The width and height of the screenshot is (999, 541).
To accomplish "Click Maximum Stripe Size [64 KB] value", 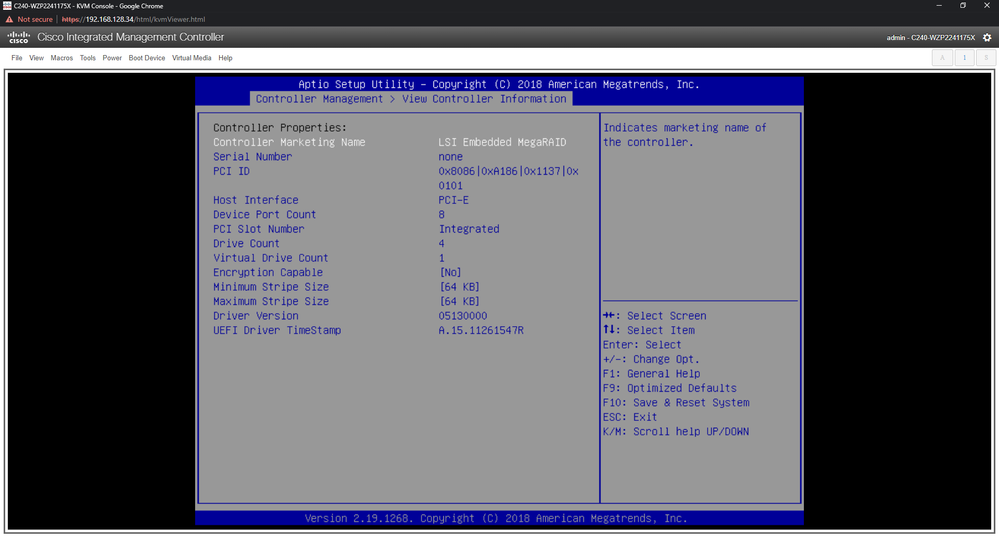I will pyautogui.click(x=459, y=301).
